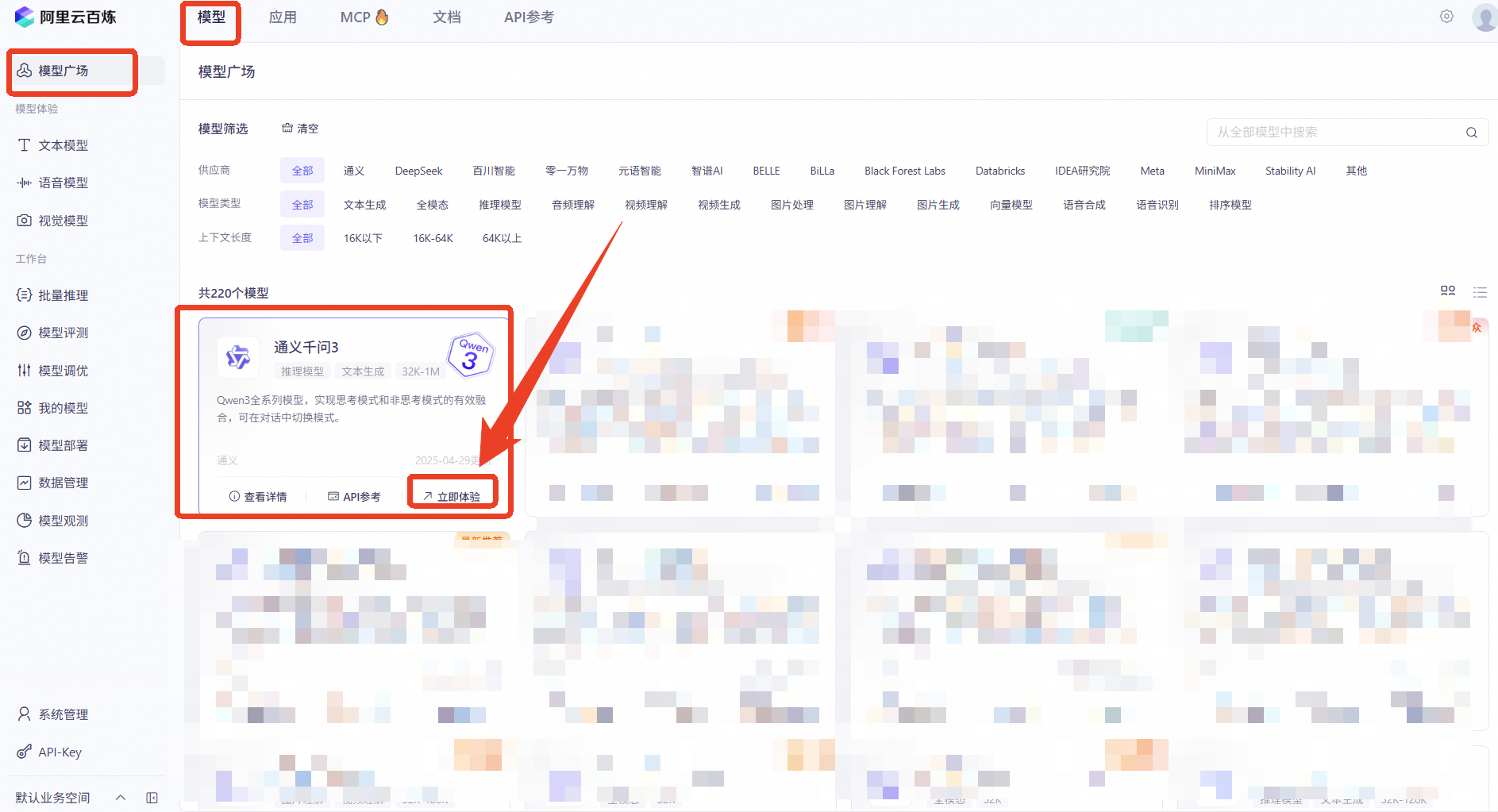
Task: Click the 批量推理 sidebar icon
Action: [x=25, y=295]
